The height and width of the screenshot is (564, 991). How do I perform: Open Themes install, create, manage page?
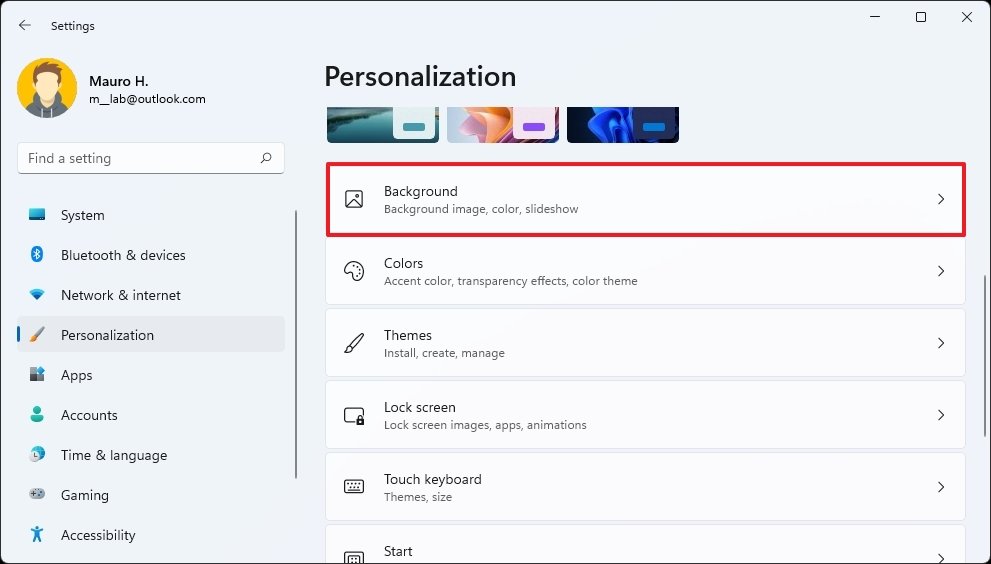[x=645, y=343]
